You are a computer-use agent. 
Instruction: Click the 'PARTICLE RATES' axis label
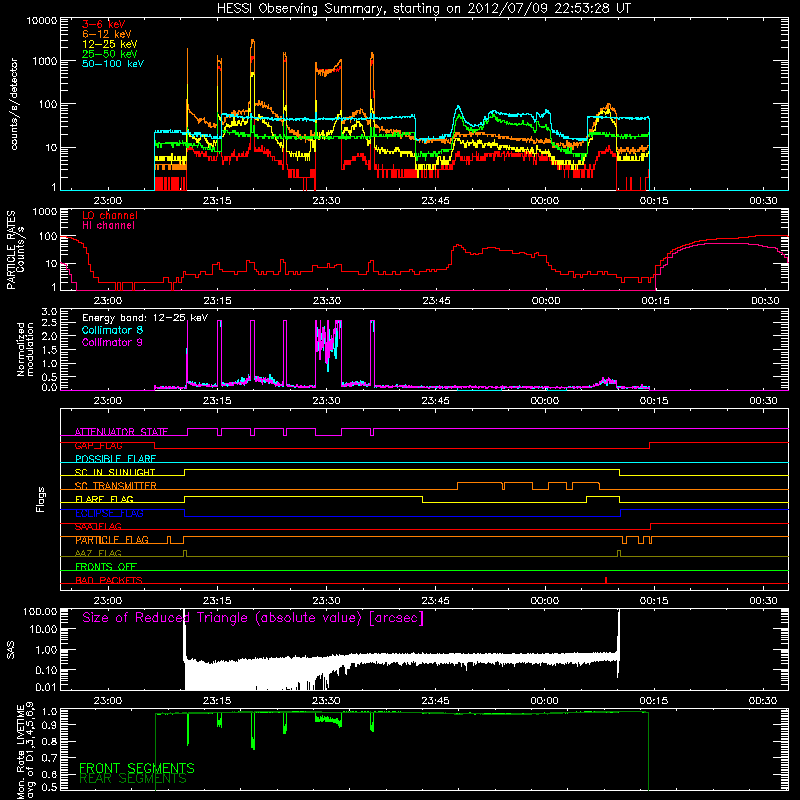pos(11,250)
